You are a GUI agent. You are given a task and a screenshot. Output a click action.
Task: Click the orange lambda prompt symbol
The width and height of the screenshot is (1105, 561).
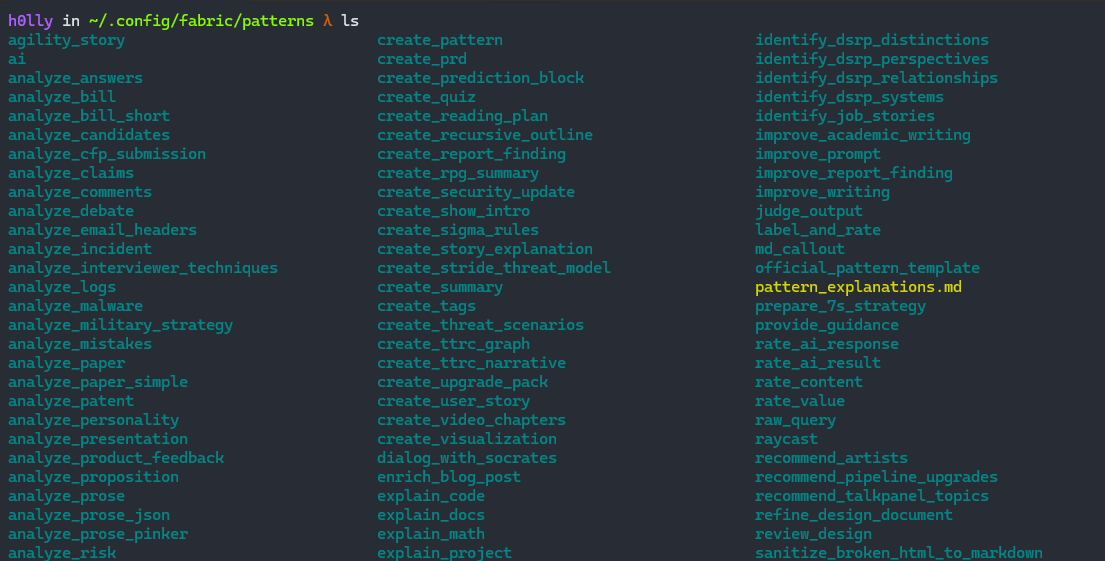coord(327,21)
